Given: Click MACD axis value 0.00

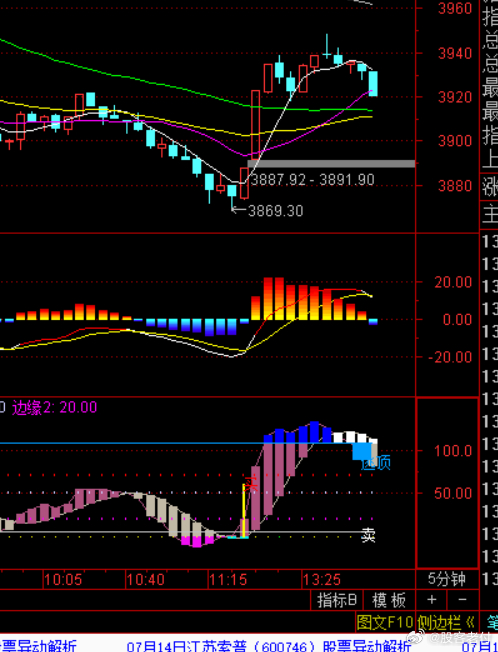Looking at the screenshot, I should pyautogui.click(x=457, y=320).
